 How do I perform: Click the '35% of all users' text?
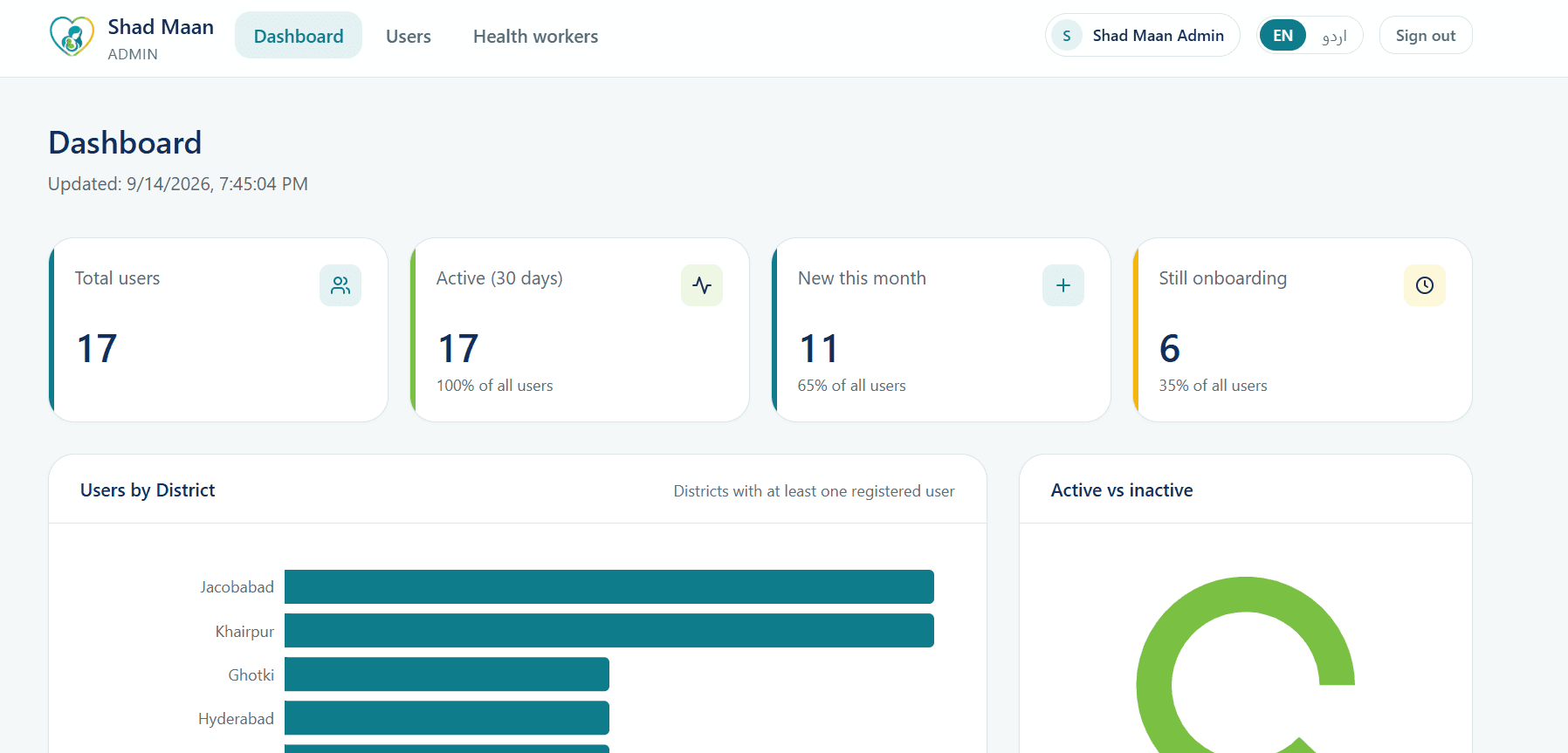(x=1214, y=386)
